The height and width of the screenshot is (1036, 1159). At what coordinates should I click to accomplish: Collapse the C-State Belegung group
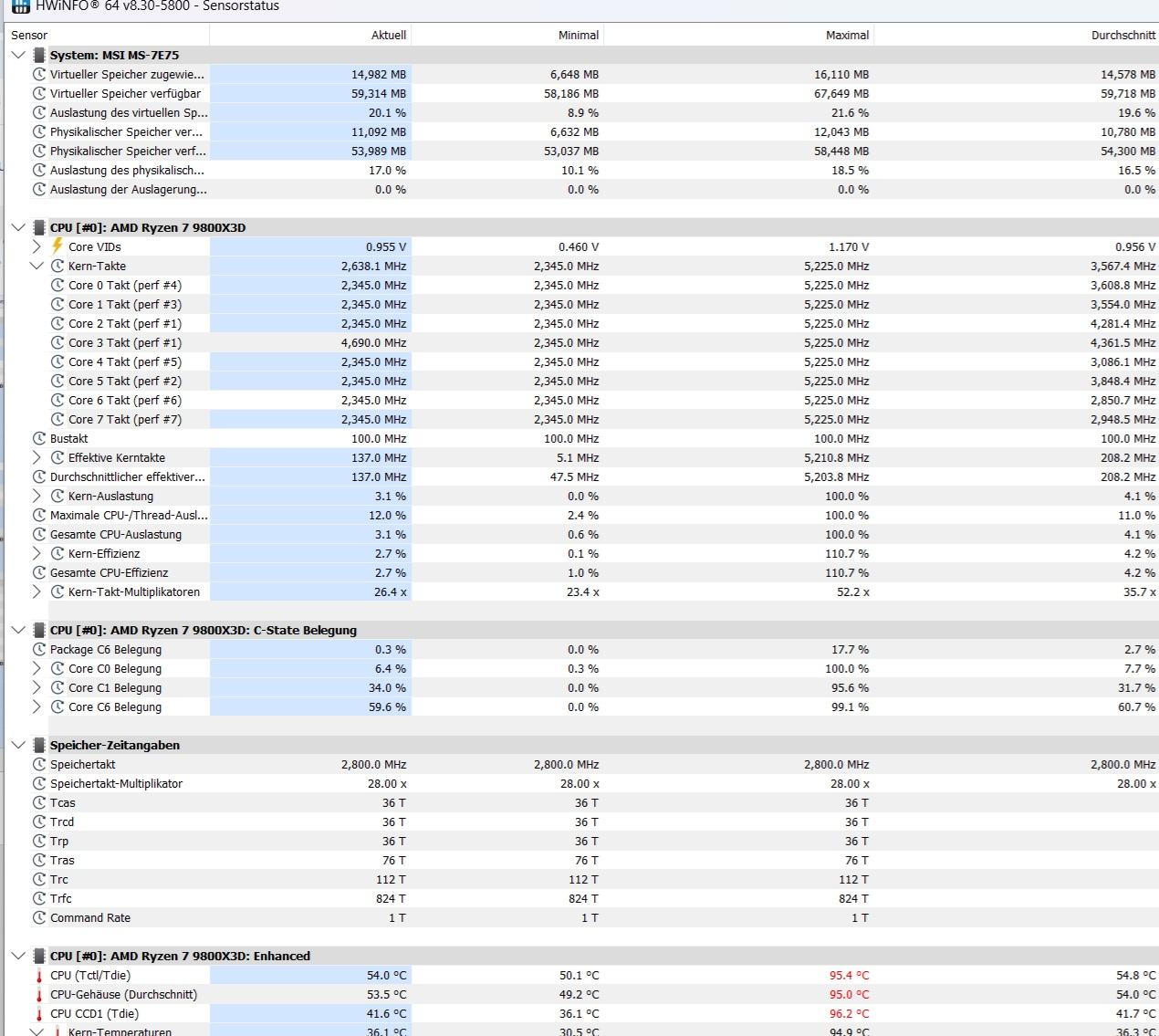[18, 630]
